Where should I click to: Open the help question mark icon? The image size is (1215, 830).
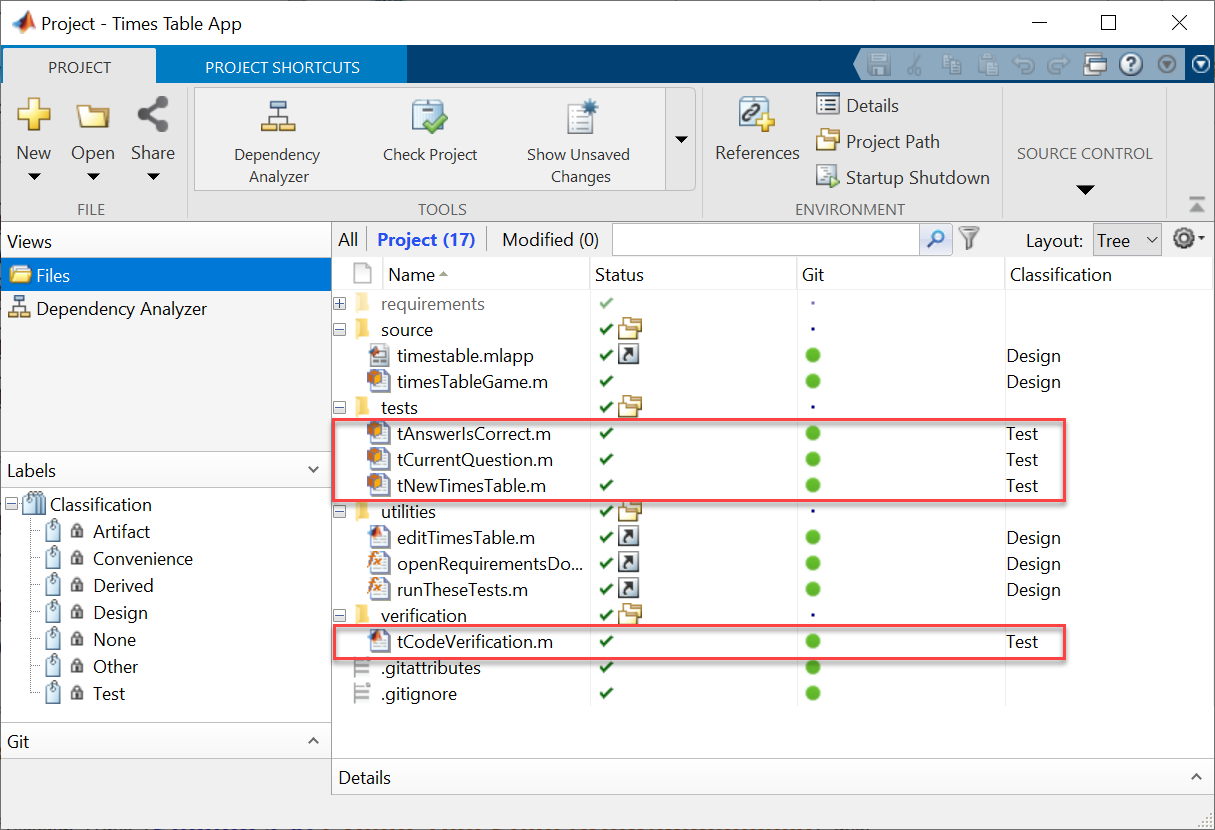click(1131, 65)
